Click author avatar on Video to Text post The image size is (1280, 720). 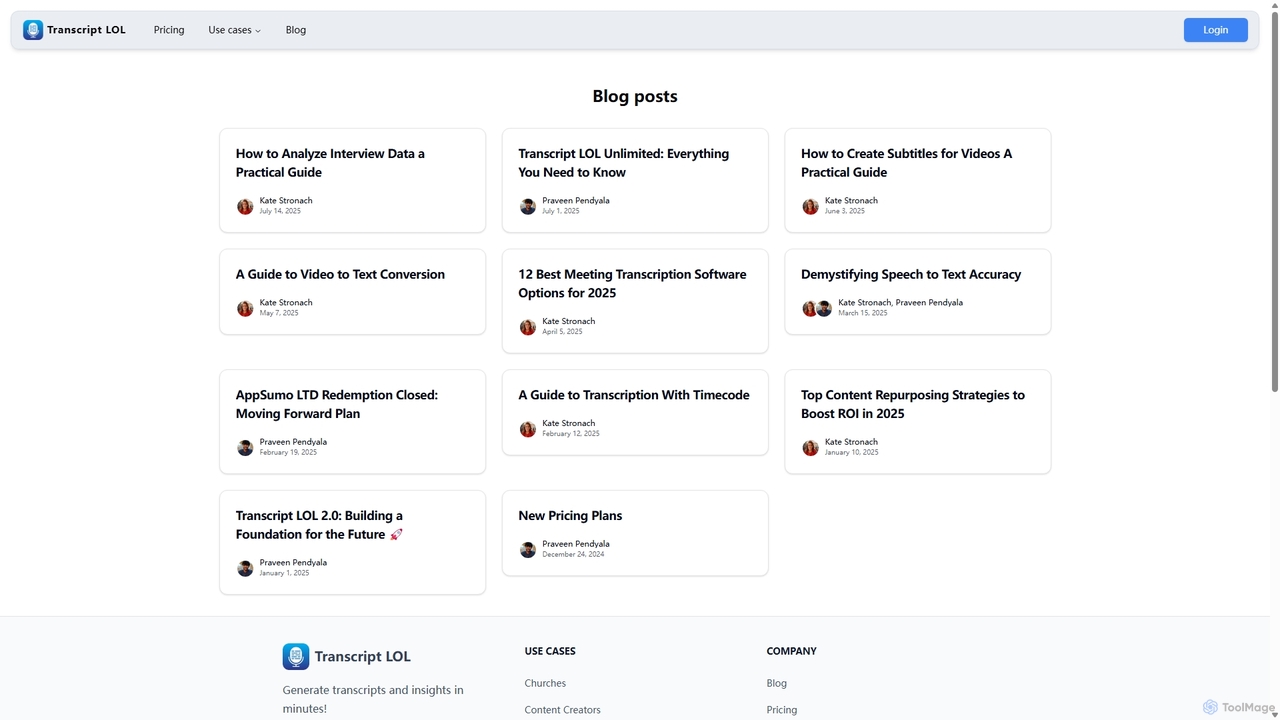coord(245,309)
